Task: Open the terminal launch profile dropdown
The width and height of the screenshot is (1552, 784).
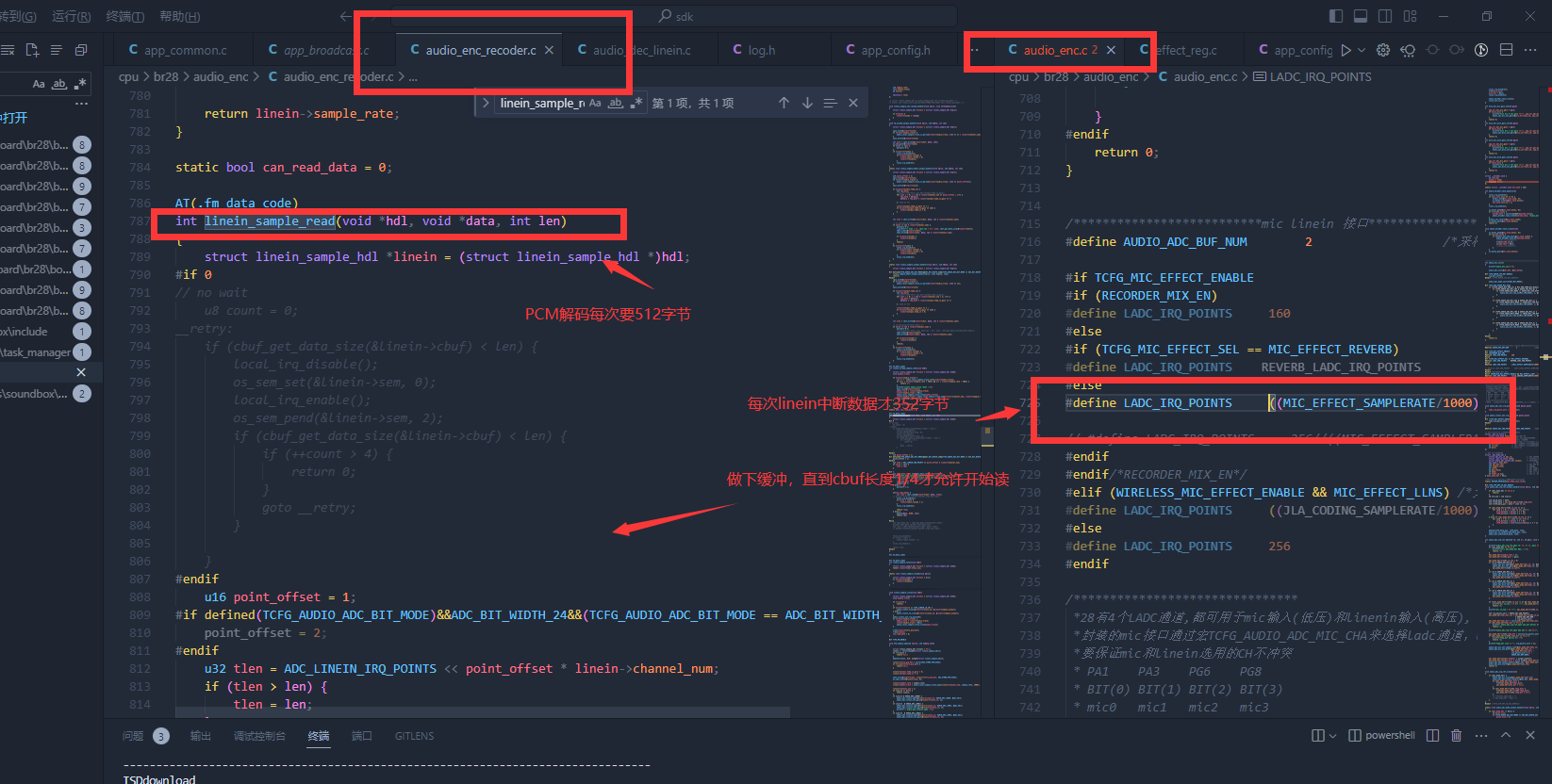Action: tap(1332, 735)
